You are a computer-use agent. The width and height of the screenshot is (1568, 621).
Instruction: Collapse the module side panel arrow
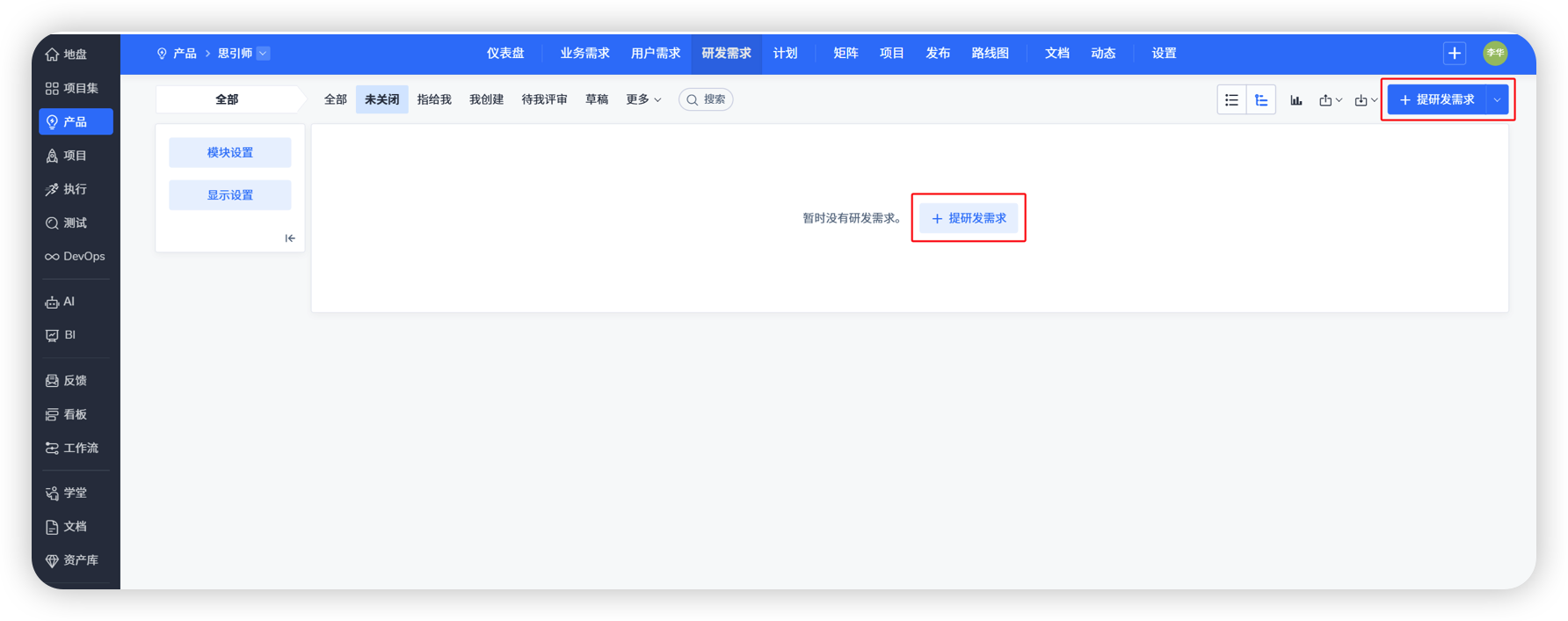click(290, 238)
